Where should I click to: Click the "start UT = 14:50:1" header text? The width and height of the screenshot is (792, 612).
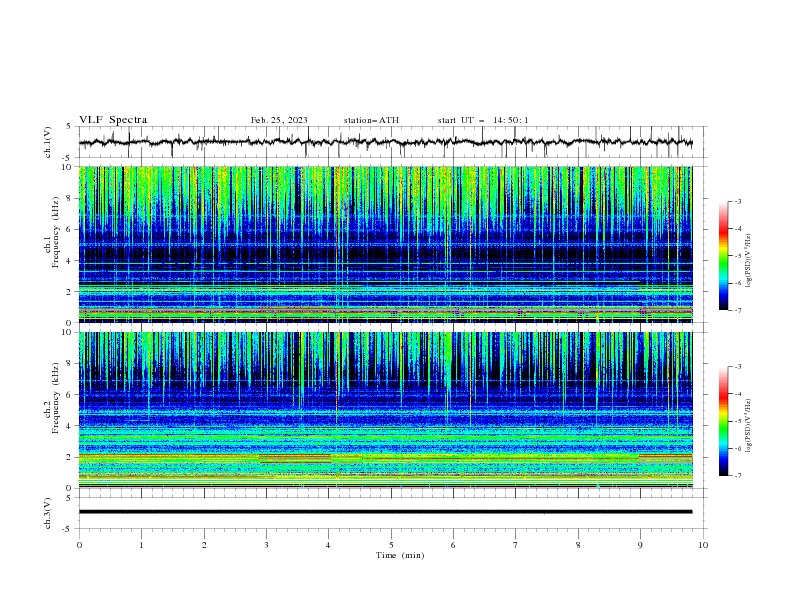click(x=483, y=120)
